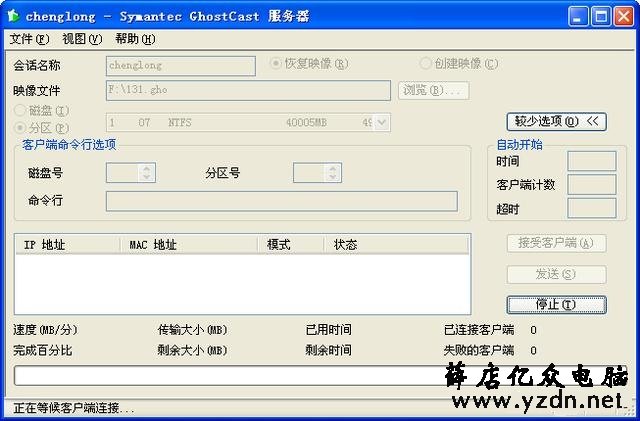This screenshot has width=640, height=421.
Task: Click 较少选项(O) << to collapse options
Action: [x=556, y=122]
